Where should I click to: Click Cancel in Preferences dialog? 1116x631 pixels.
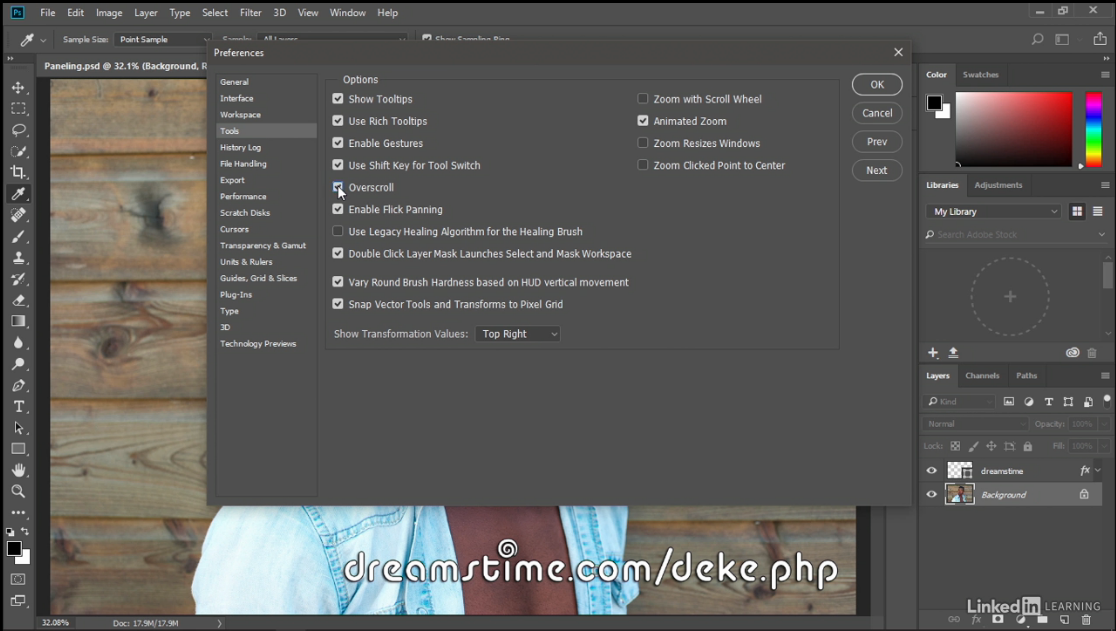coord(877,113)
